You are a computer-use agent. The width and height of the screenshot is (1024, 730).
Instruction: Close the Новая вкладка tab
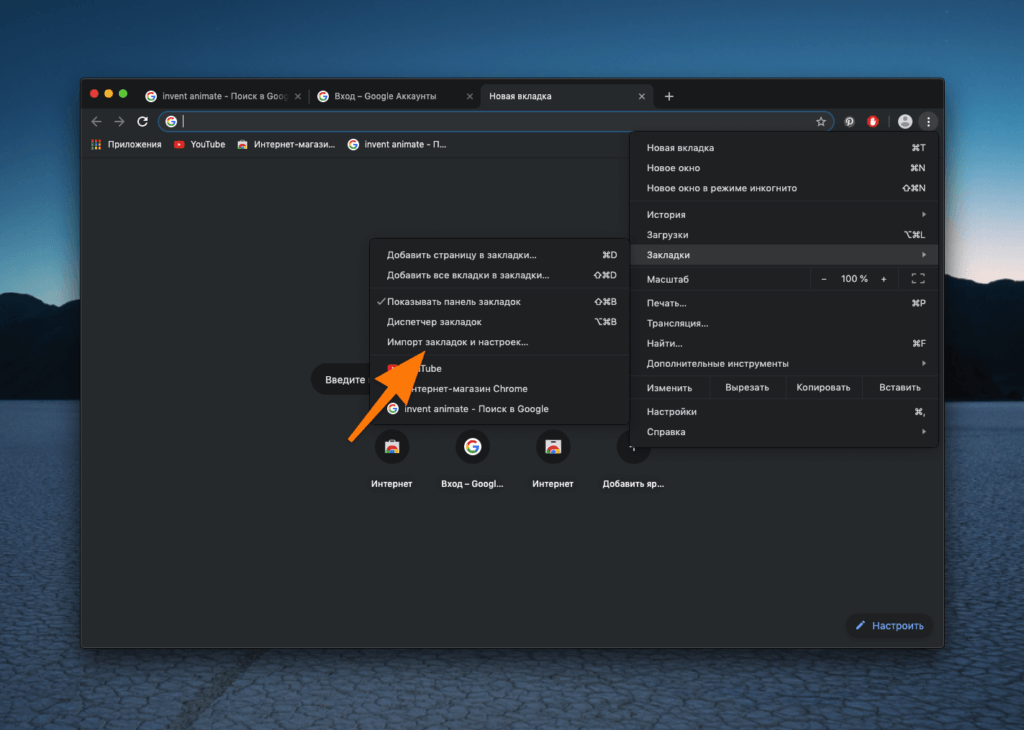point(641,97)
